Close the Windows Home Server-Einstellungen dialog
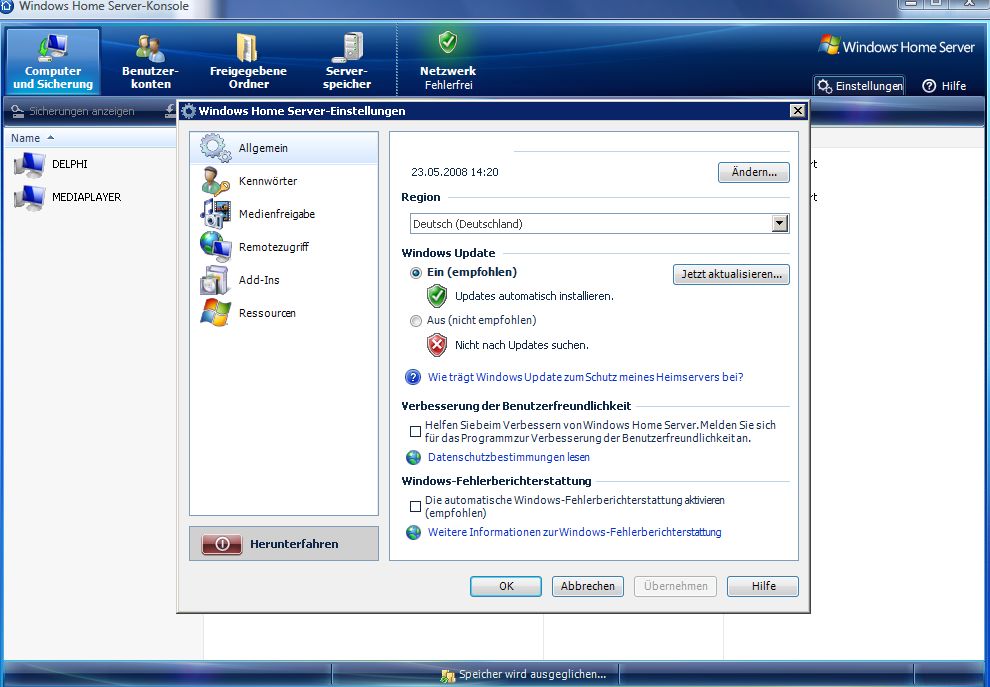This screenshot has width=990, height=687. point(797,111)
